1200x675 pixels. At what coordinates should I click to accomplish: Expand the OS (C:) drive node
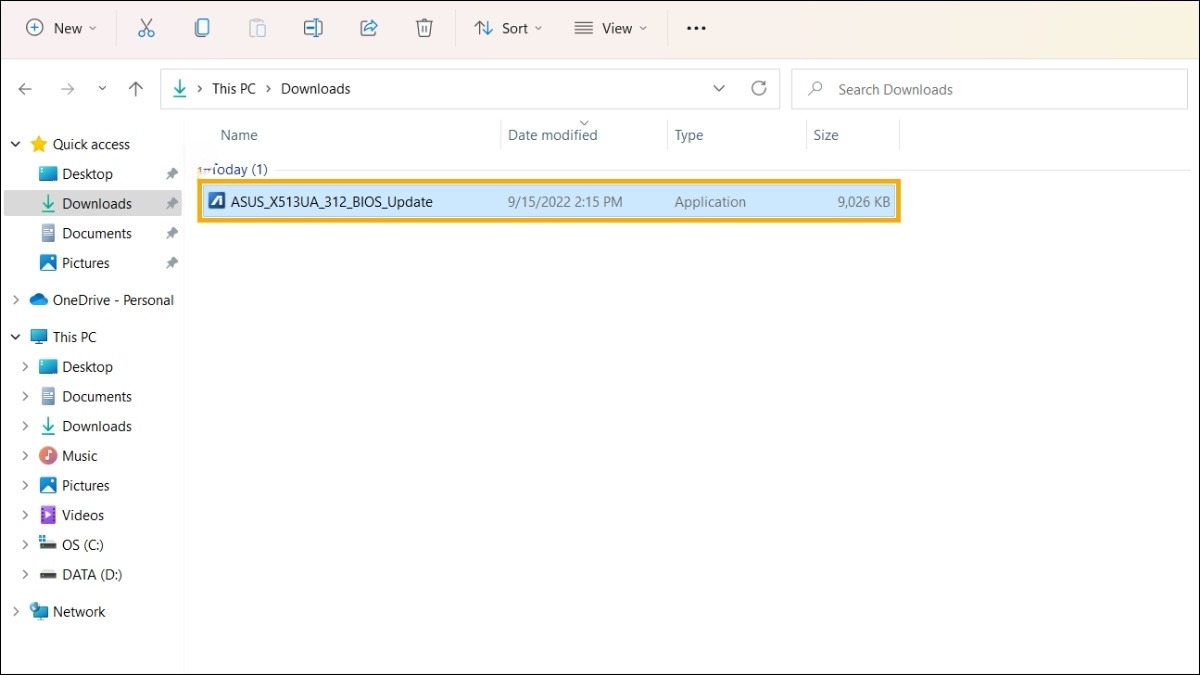tap(25, 545)
